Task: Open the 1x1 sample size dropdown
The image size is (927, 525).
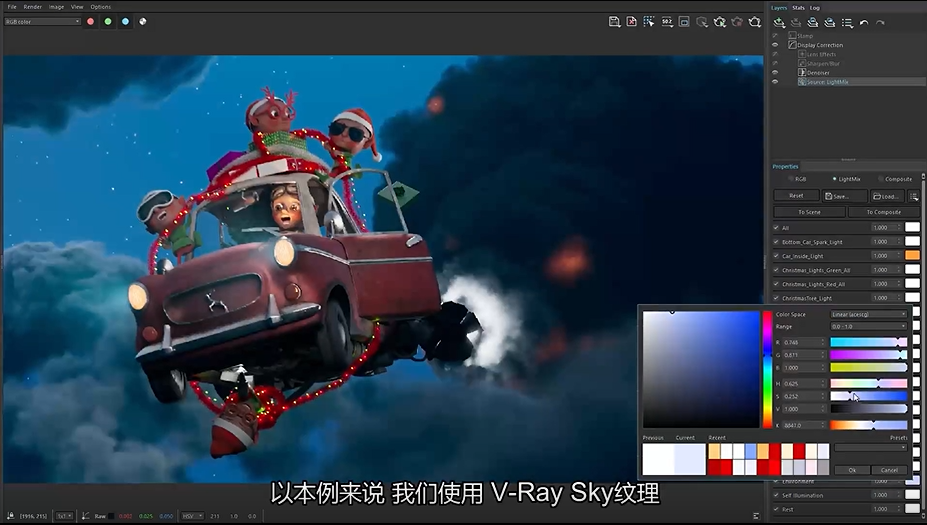Action: (64, 516)
